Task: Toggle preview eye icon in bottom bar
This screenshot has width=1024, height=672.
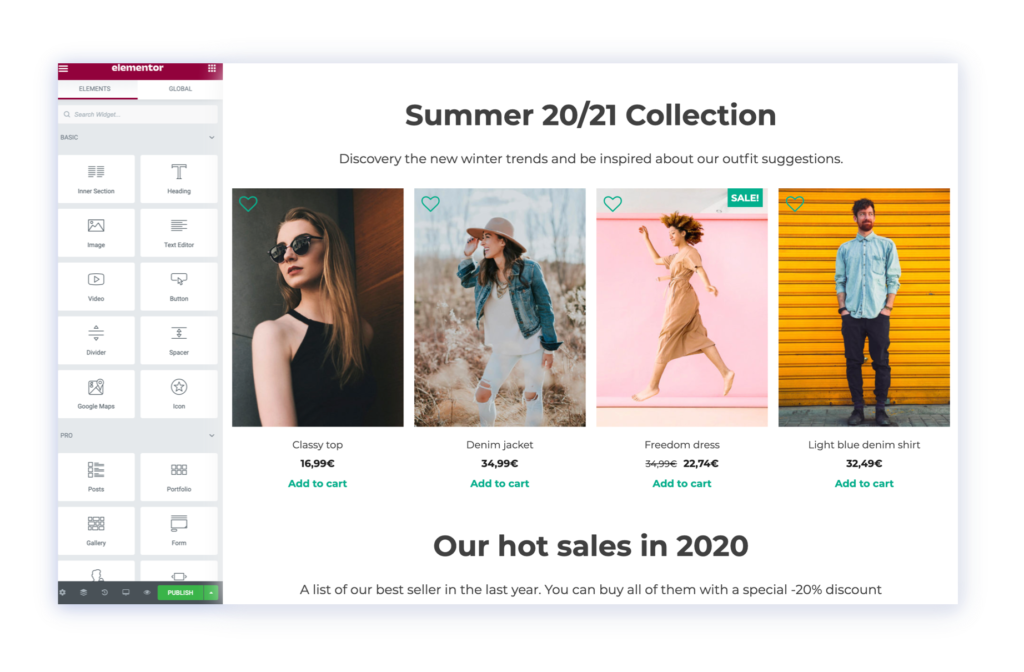Action: [147, 592]
